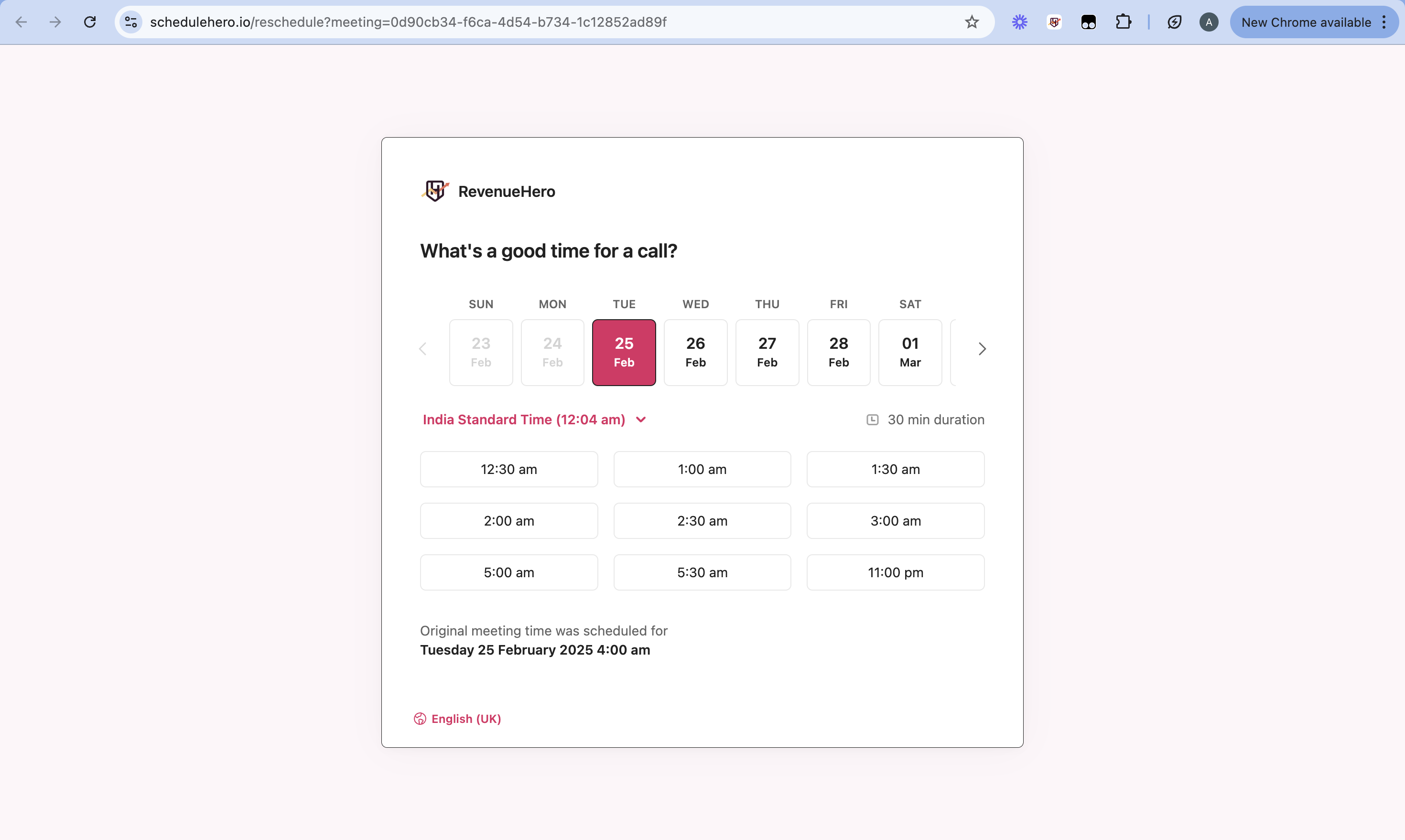Viewport: 1405px width, 840px height.
Task: Select Friday 28 Feb date
Action: (x=838, y=352)
